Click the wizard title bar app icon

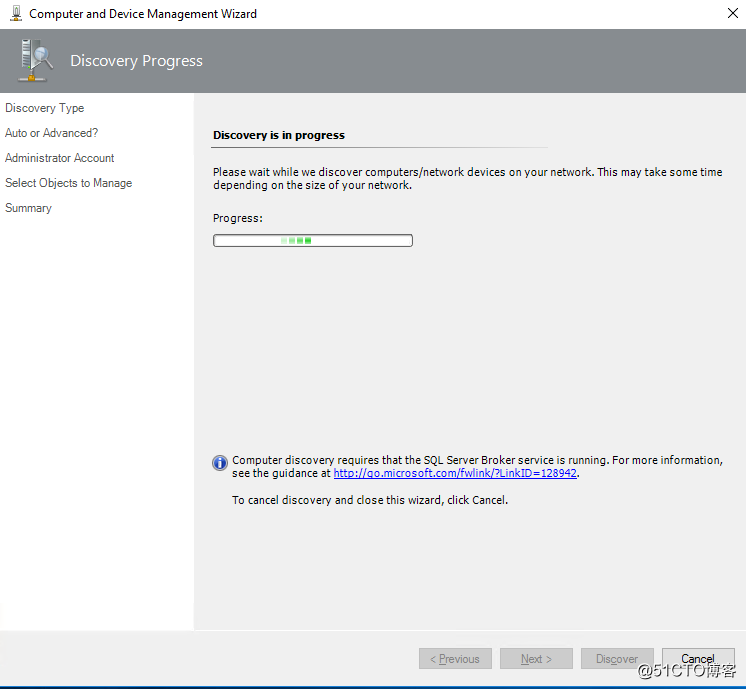click(x=16, y=13)
